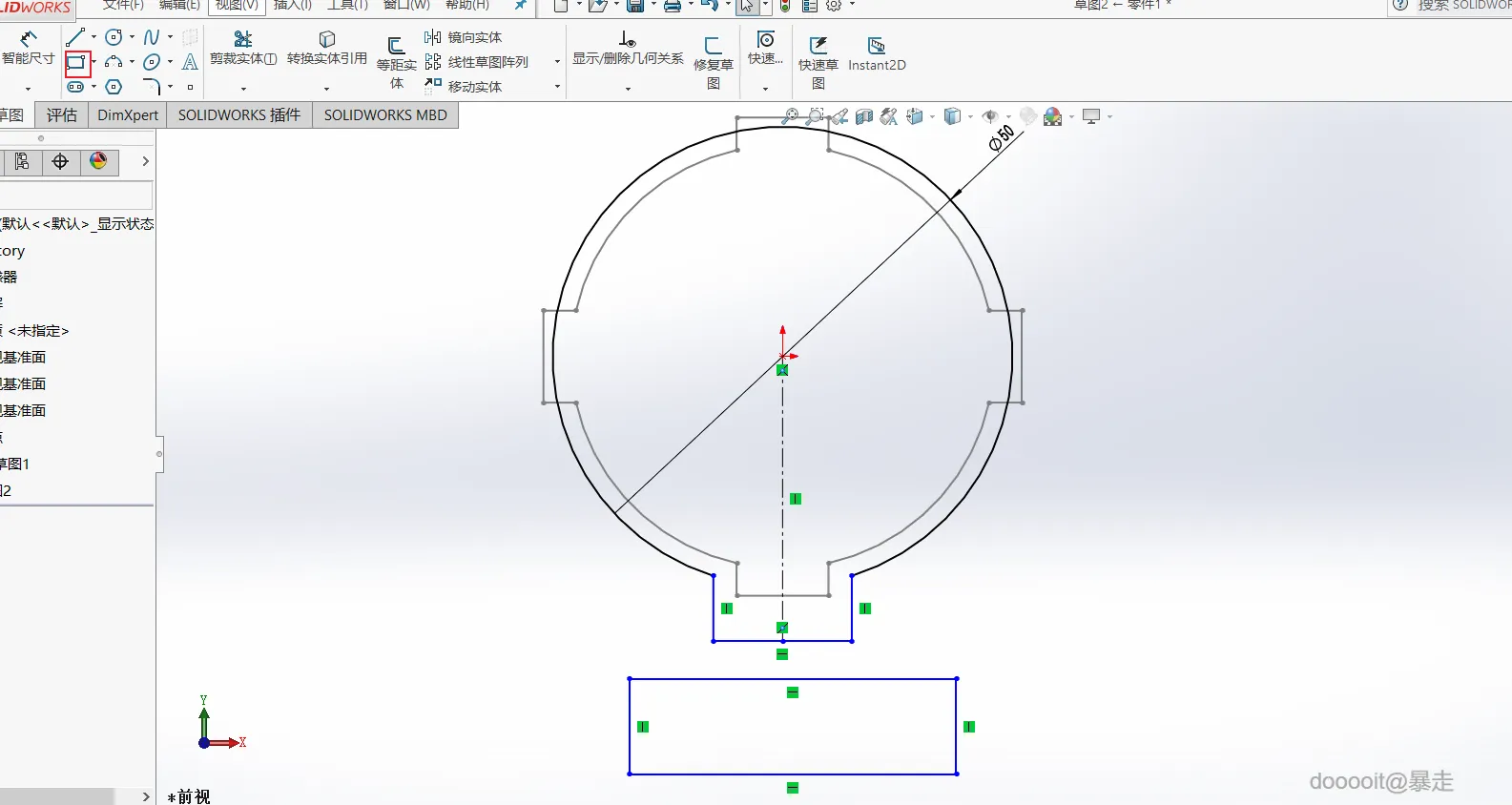Select the Point sketch tool

point(190,87)
